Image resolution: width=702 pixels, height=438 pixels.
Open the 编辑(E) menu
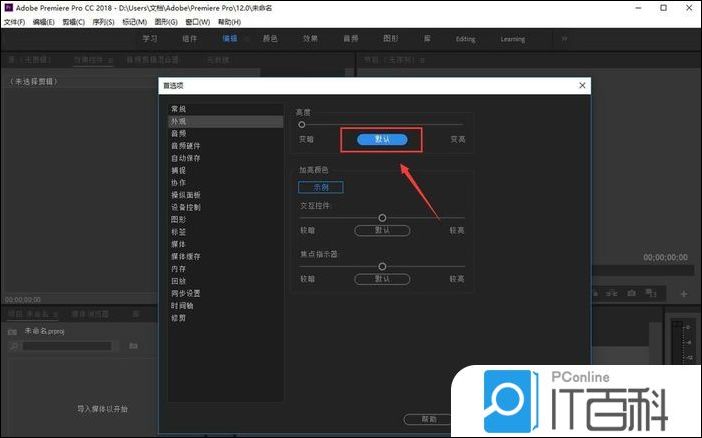click(43, 22)
